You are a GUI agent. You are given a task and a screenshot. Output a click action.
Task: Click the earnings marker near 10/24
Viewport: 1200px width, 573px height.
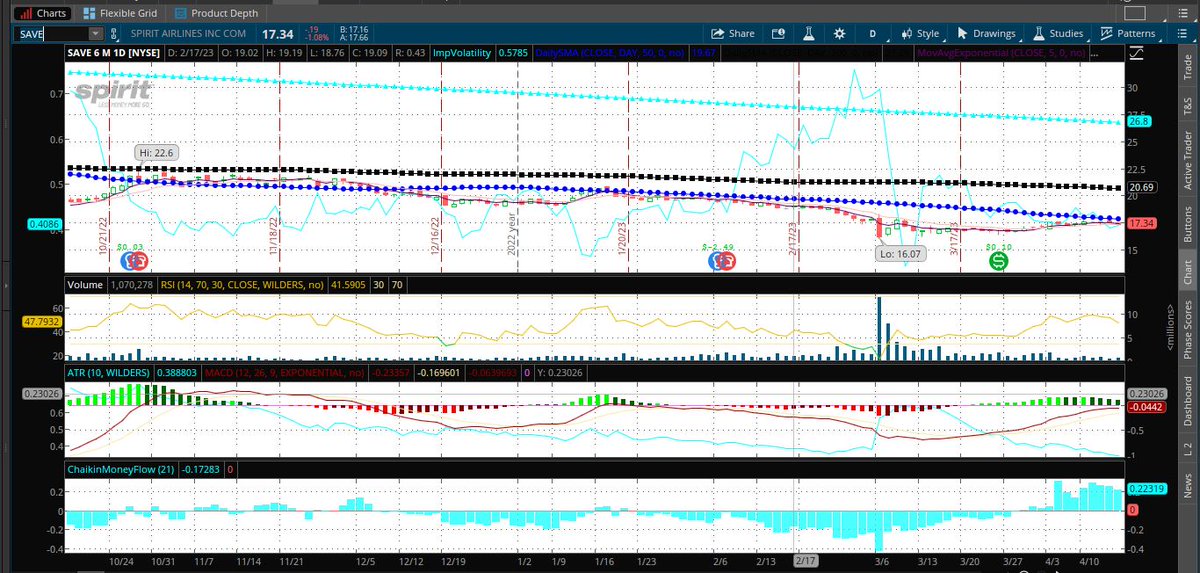(134, 261)
